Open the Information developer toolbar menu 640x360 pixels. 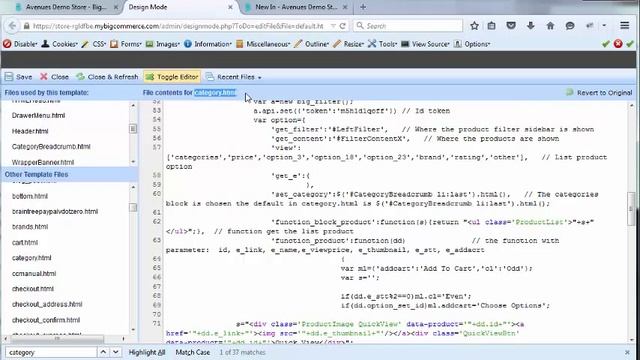coord(208,44)
